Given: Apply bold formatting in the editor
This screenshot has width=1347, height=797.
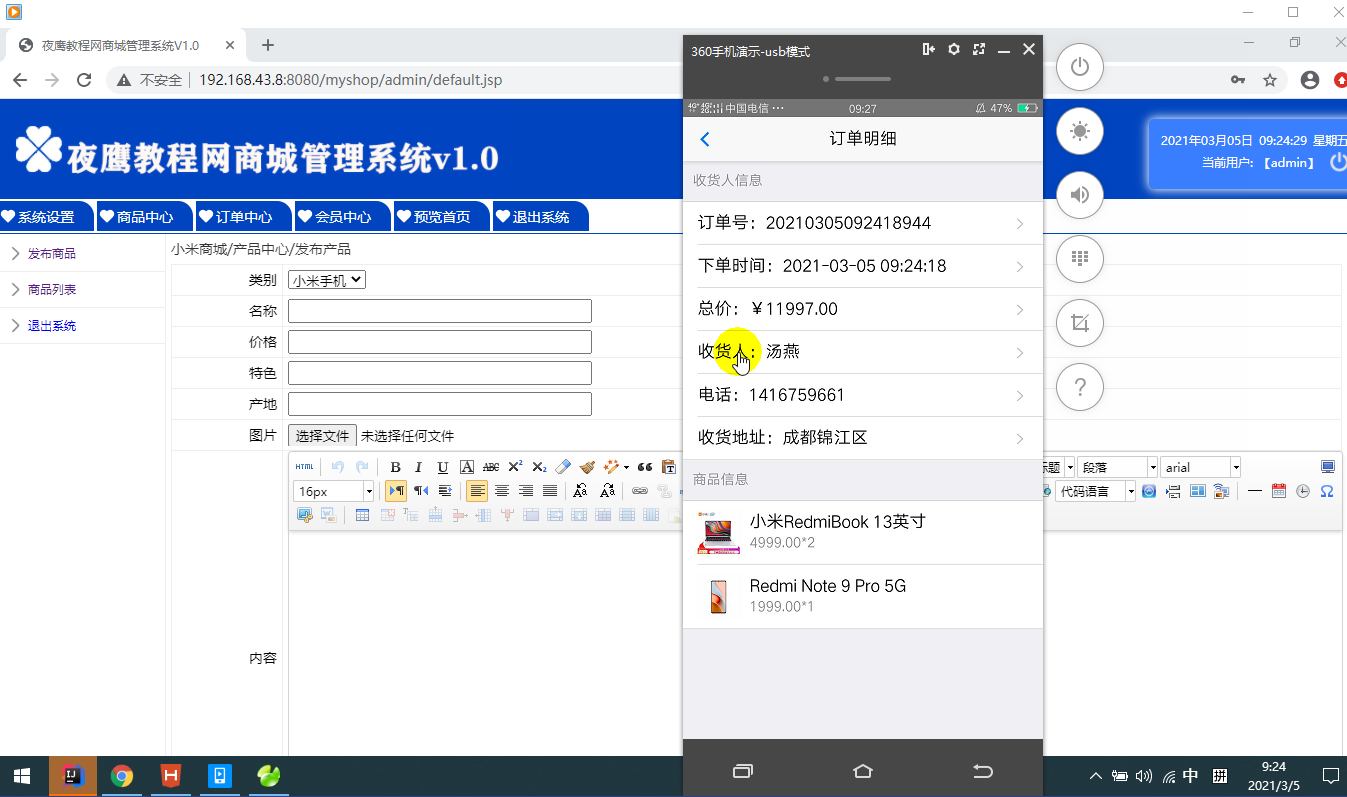Looking at the screenshot, I should (395, 467).
